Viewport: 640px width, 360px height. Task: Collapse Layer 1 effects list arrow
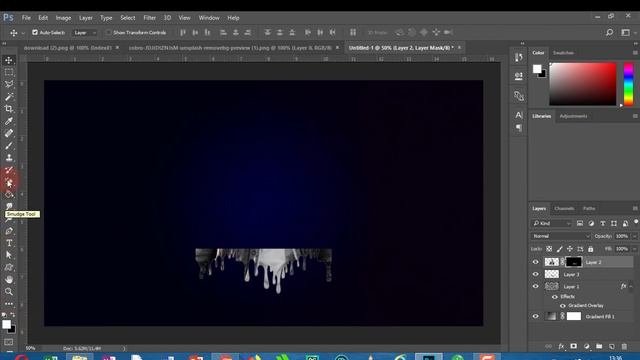coord(631,287)
